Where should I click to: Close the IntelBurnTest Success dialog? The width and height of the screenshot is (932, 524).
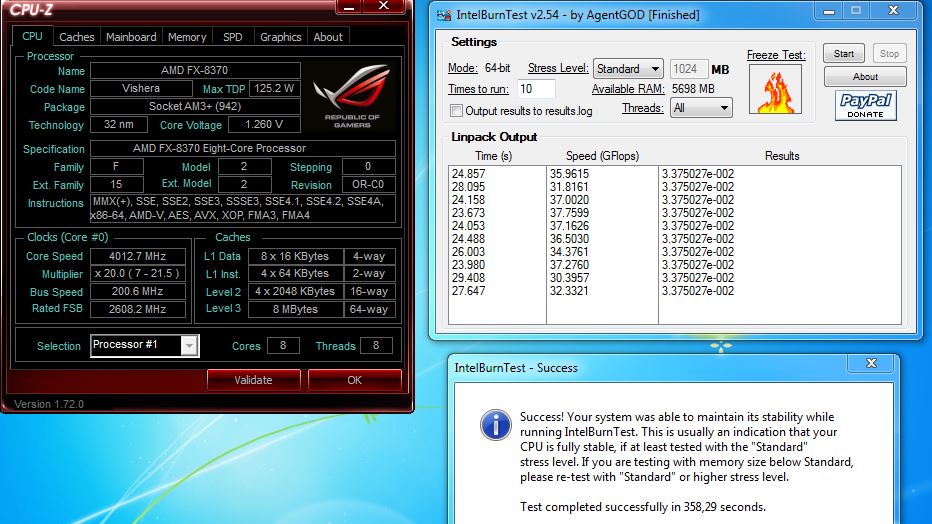(871, 363)
